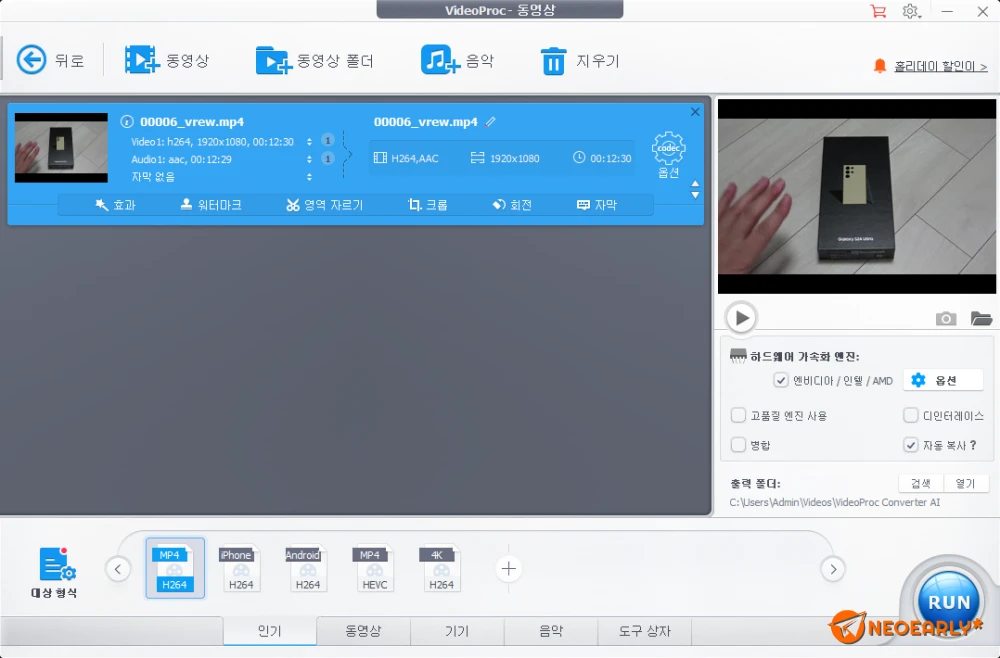Open the 영역 자르기 cut tool
1000x658 pixels.
click(x=325, y=205)
